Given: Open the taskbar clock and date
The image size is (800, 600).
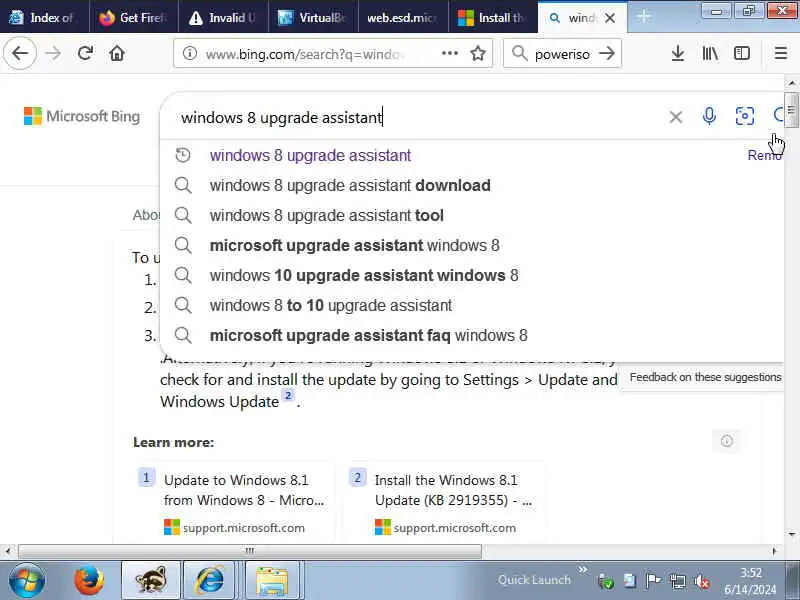Looking at the screenshot, I should click(x=750, y=581).
